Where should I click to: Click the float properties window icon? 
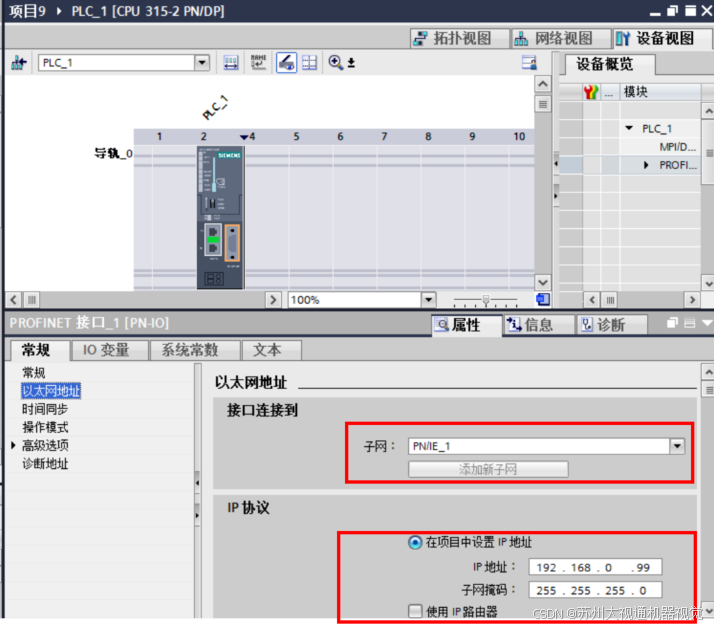(672, 323)
